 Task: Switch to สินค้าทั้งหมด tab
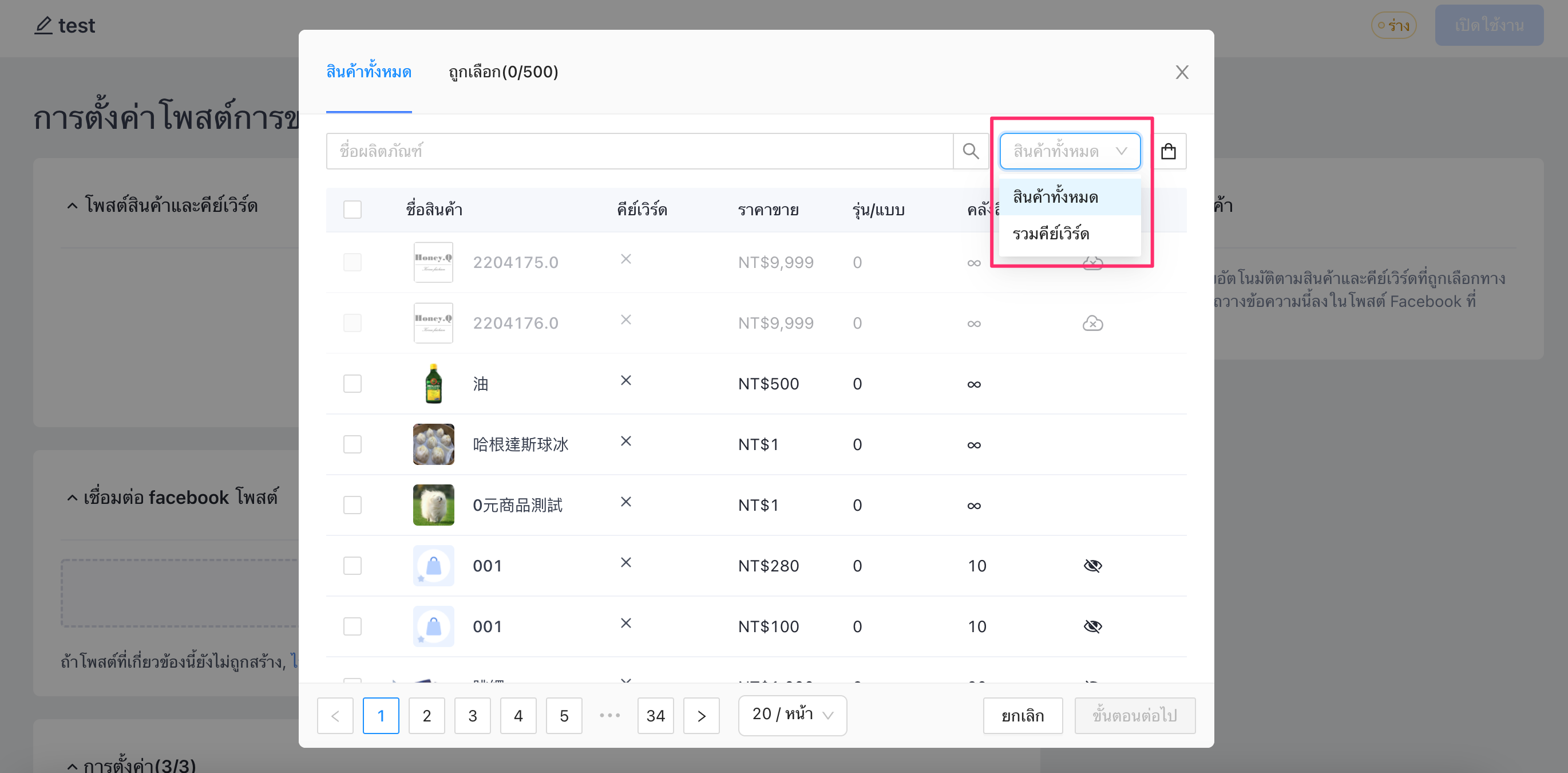[369, 72]
